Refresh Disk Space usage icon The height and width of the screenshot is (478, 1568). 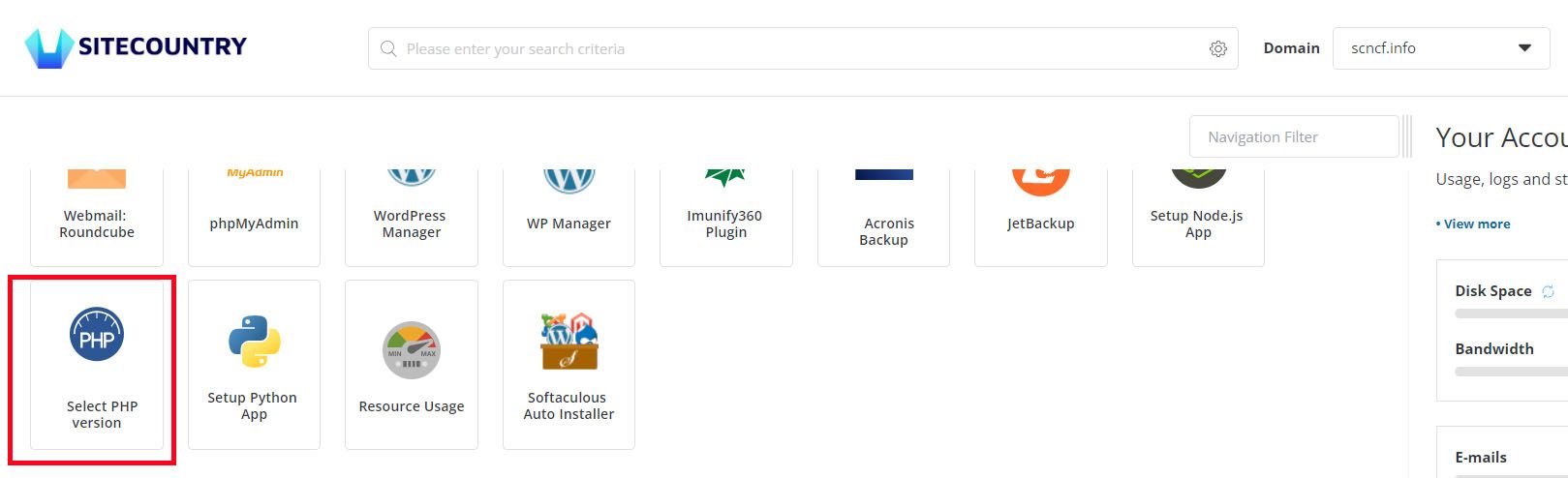(1548, 291)
